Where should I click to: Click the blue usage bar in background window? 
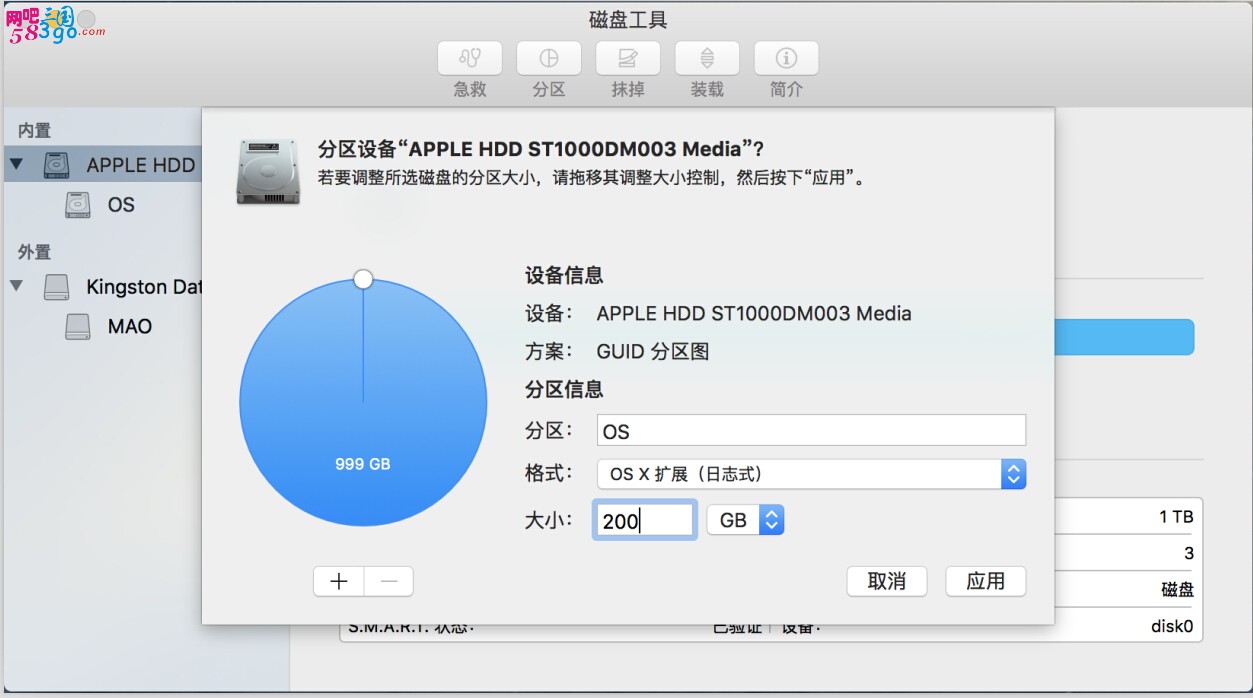pyautogui.click(x=1124, y=337)
